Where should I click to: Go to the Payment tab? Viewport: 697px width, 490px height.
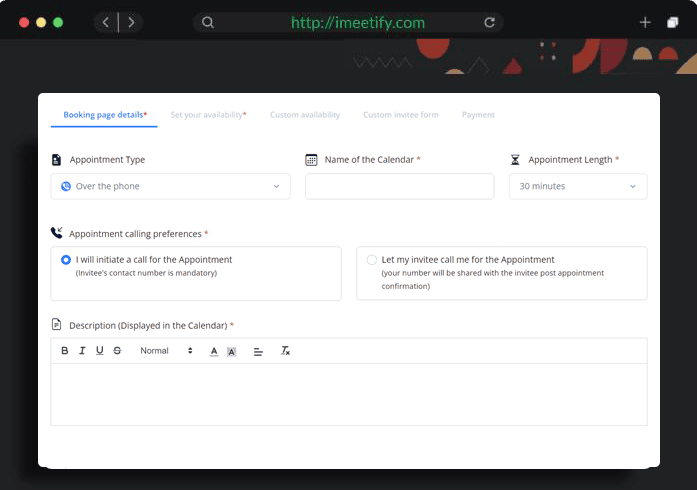click(478, 115)
